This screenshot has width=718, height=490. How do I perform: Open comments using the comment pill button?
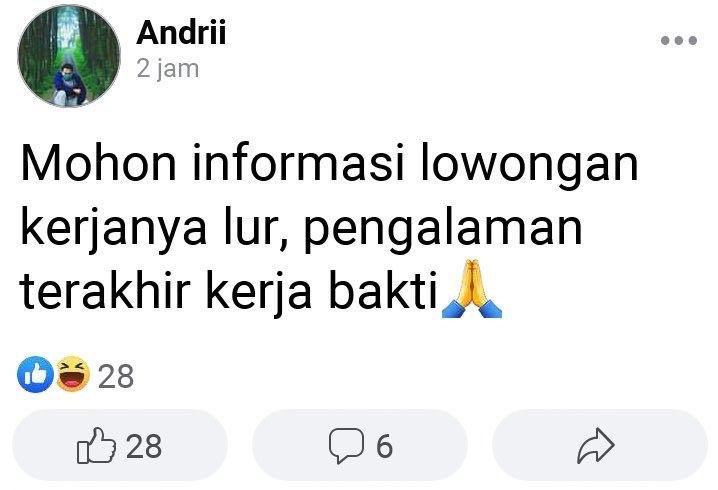(x=360, y=445)
